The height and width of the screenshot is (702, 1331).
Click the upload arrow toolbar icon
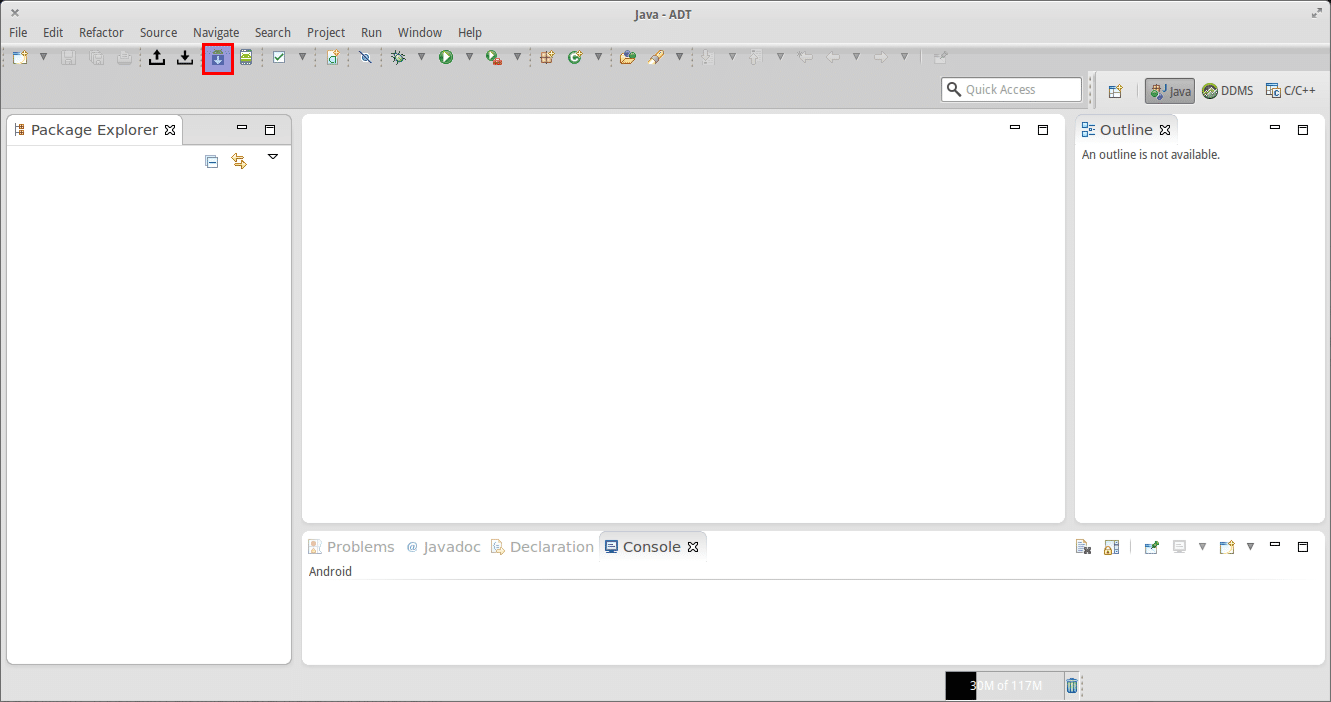(157, 58)
